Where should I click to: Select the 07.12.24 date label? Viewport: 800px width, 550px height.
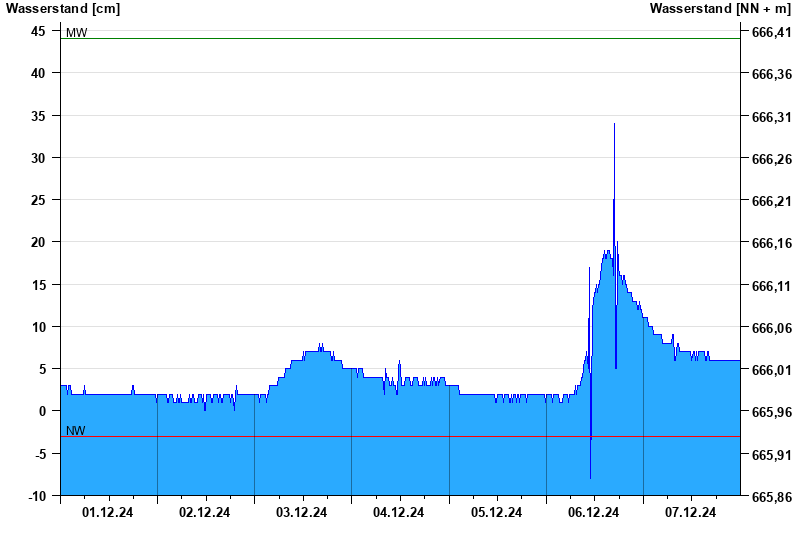(690, 513)
